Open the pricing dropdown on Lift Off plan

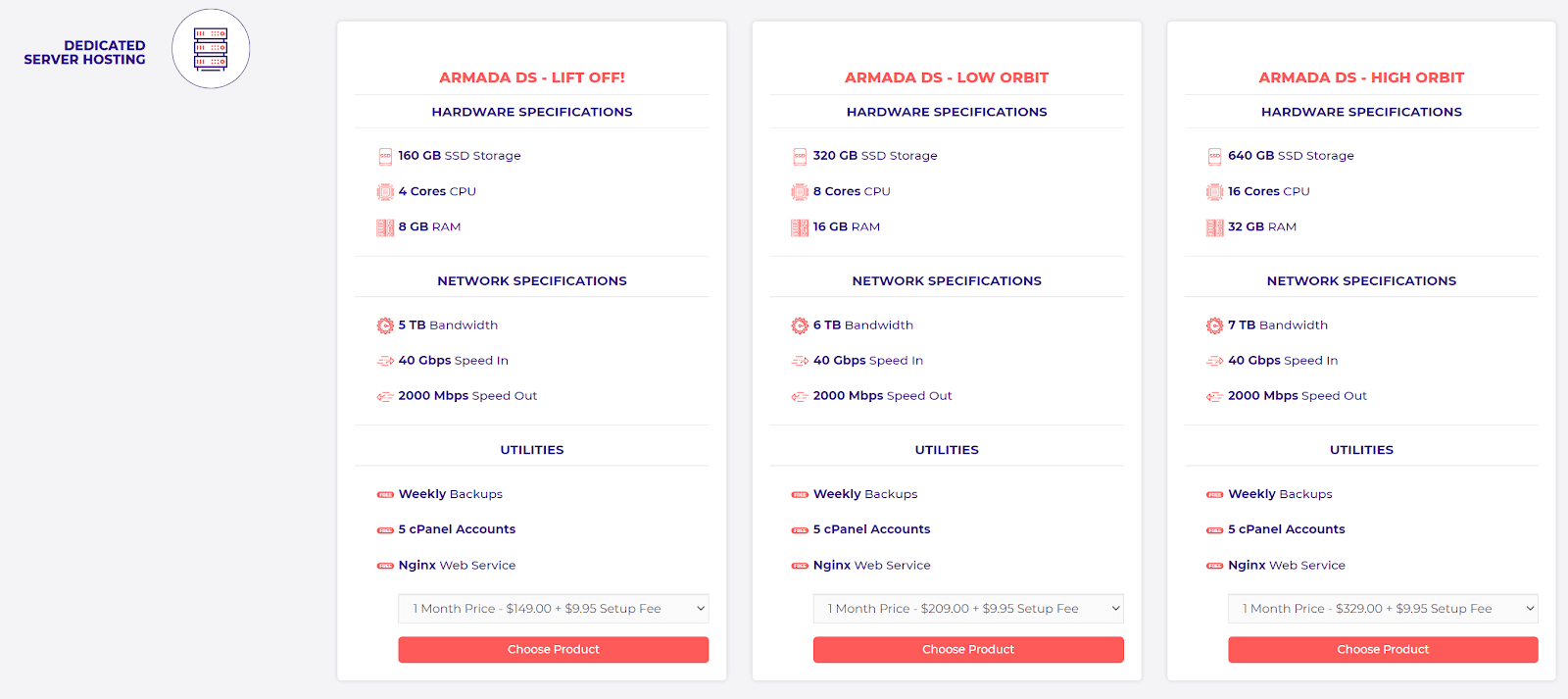(x=552, y=608)
